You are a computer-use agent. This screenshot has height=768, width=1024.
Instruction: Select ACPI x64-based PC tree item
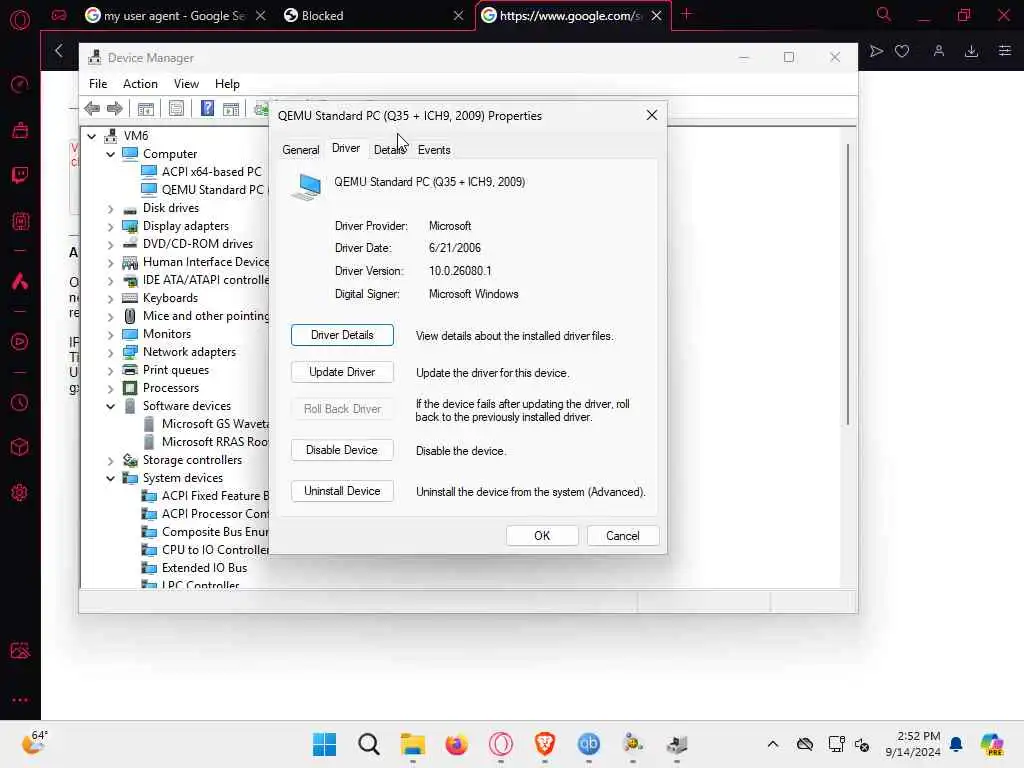coord(211,172)
